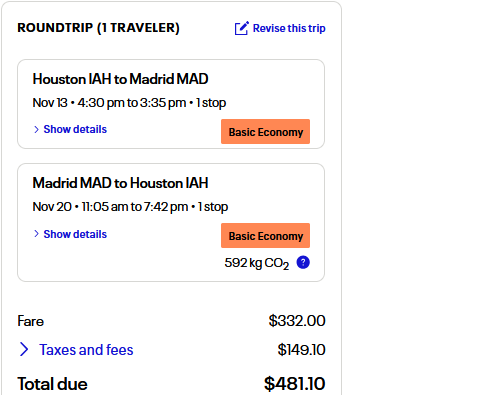Click the Nov 20 return time line
Image resolution: width=500 pixels, height=395 pixels.
click(x=130, y=207)
